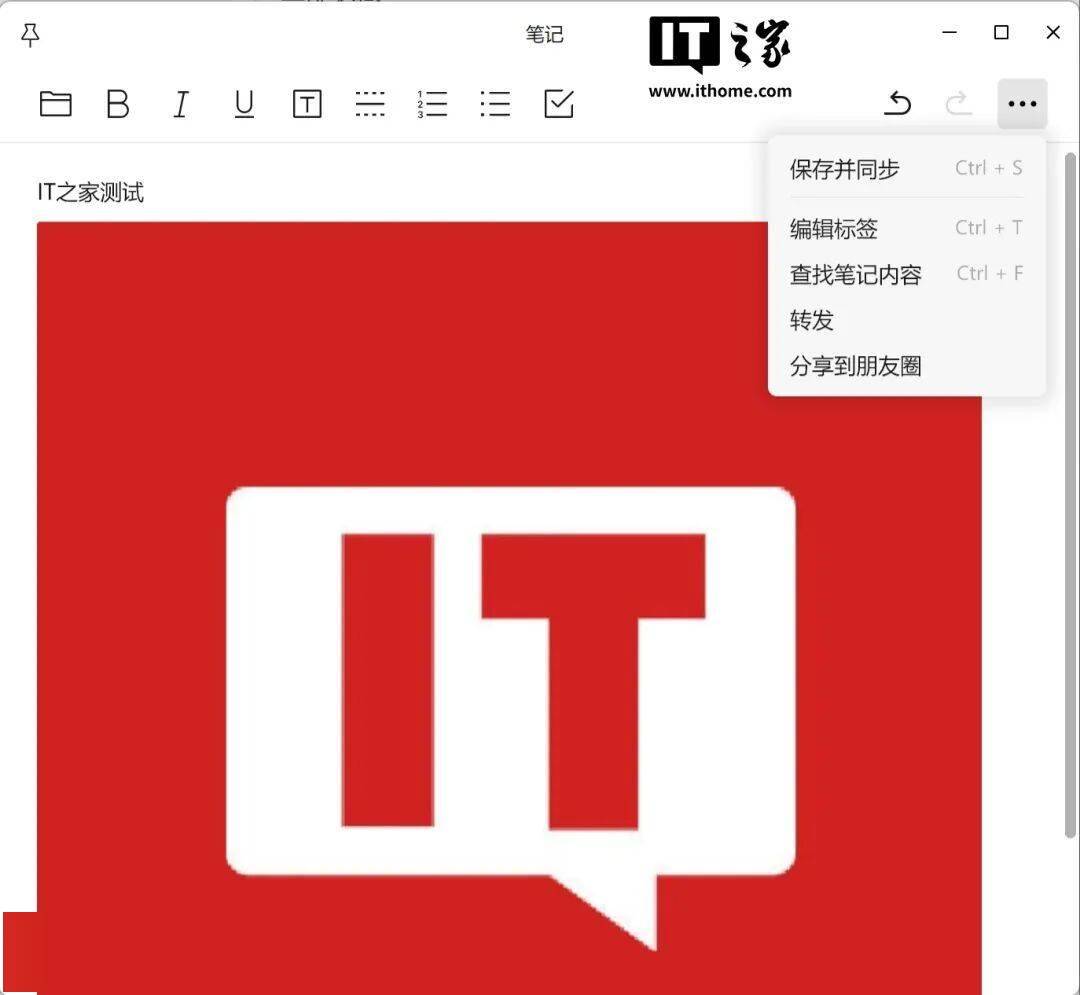Viewport: 1080px width, 995px height.
Task: Undo the last edit
Action: (x=898, y=104)
